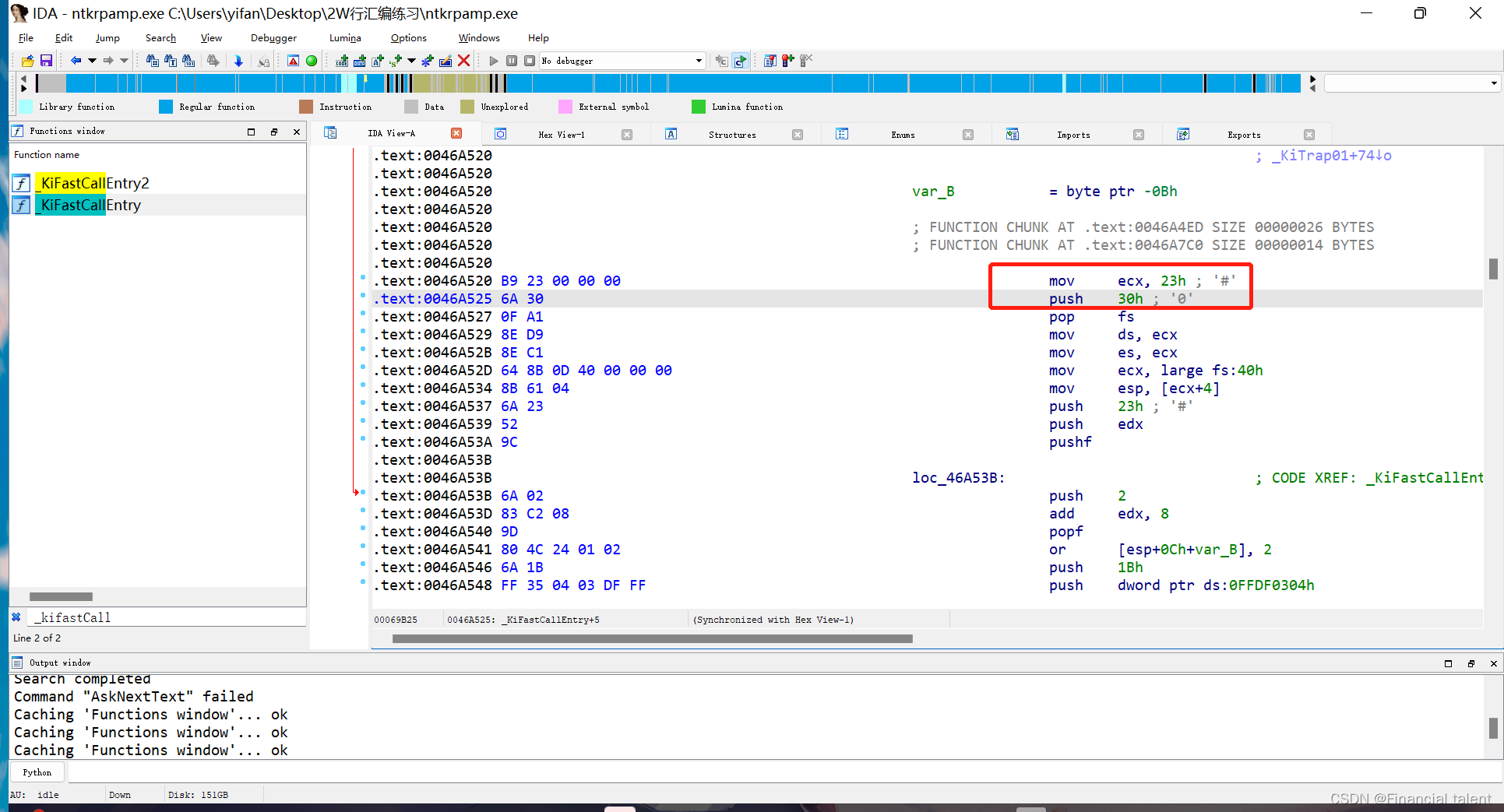Click the red X delete icon
1504x812 pixels.
coord(464,61)
